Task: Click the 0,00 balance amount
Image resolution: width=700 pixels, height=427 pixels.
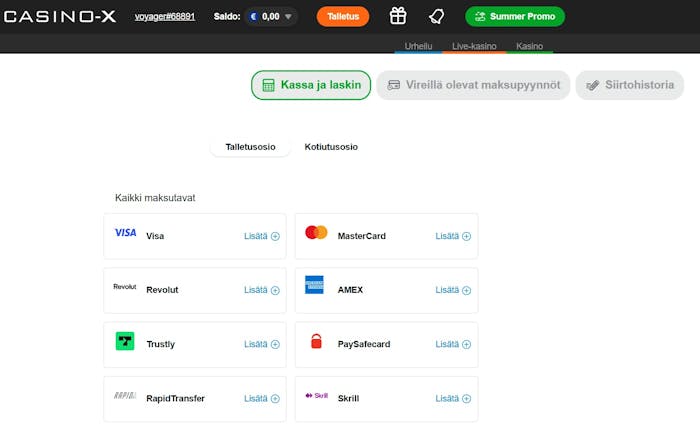Action: [271, 17]
